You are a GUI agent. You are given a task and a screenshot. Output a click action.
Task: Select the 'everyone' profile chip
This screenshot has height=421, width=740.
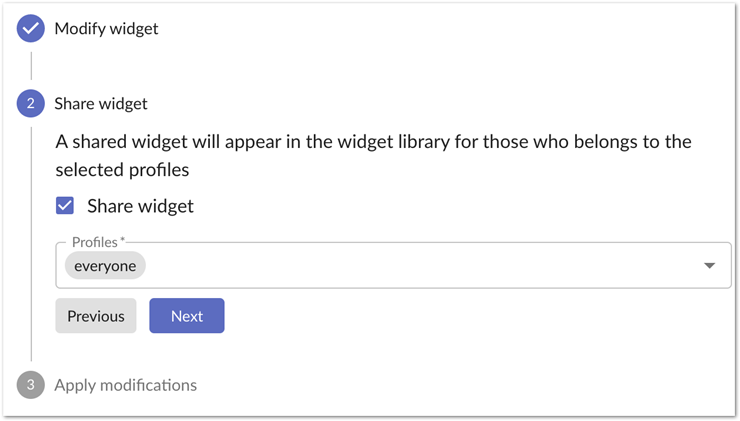[x=105, y=265]
